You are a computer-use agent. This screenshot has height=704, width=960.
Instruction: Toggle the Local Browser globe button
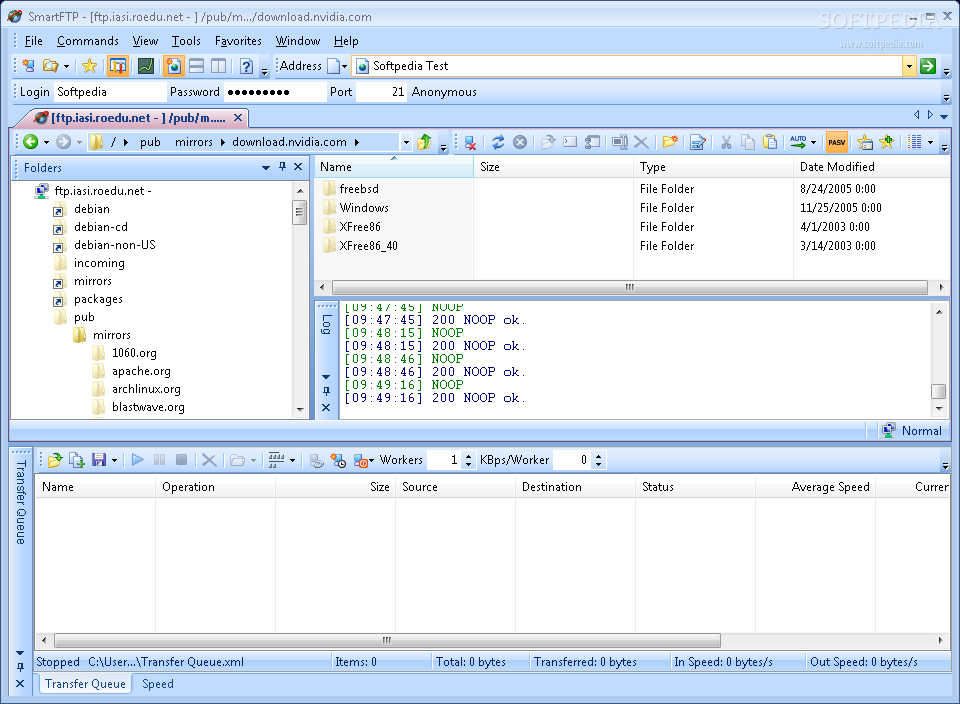pos(174,66)
